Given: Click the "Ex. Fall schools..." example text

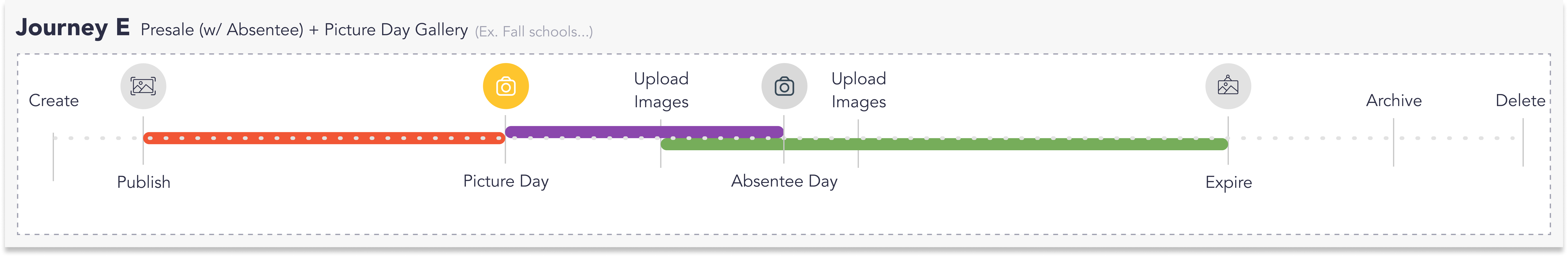Looking at the screenshot, I should point(533,32).
